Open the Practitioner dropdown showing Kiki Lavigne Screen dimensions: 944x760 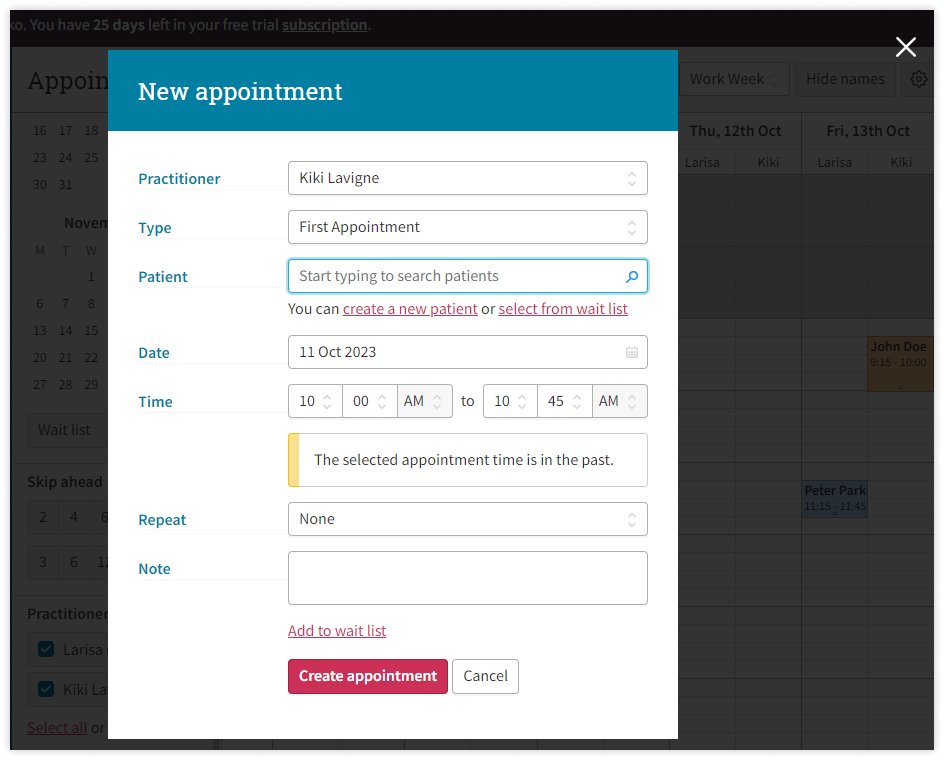coord(467,178)
